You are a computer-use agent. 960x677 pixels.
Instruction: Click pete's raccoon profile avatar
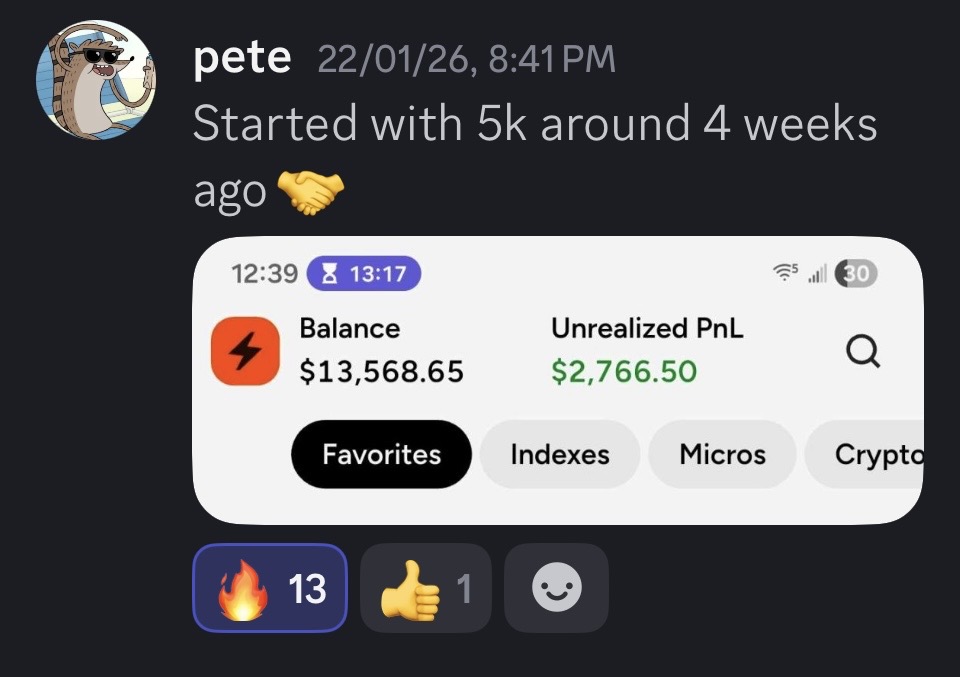tap(96, 79)
